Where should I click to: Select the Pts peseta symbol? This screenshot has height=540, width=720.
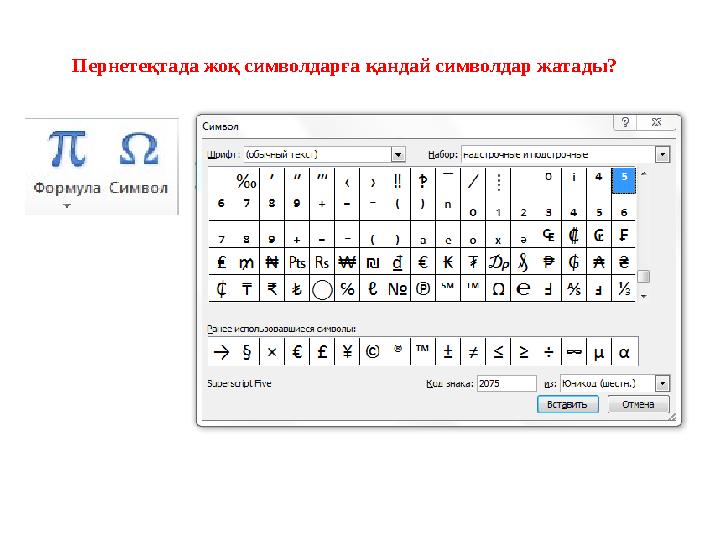pyautogui.click(x=297, y=262)
